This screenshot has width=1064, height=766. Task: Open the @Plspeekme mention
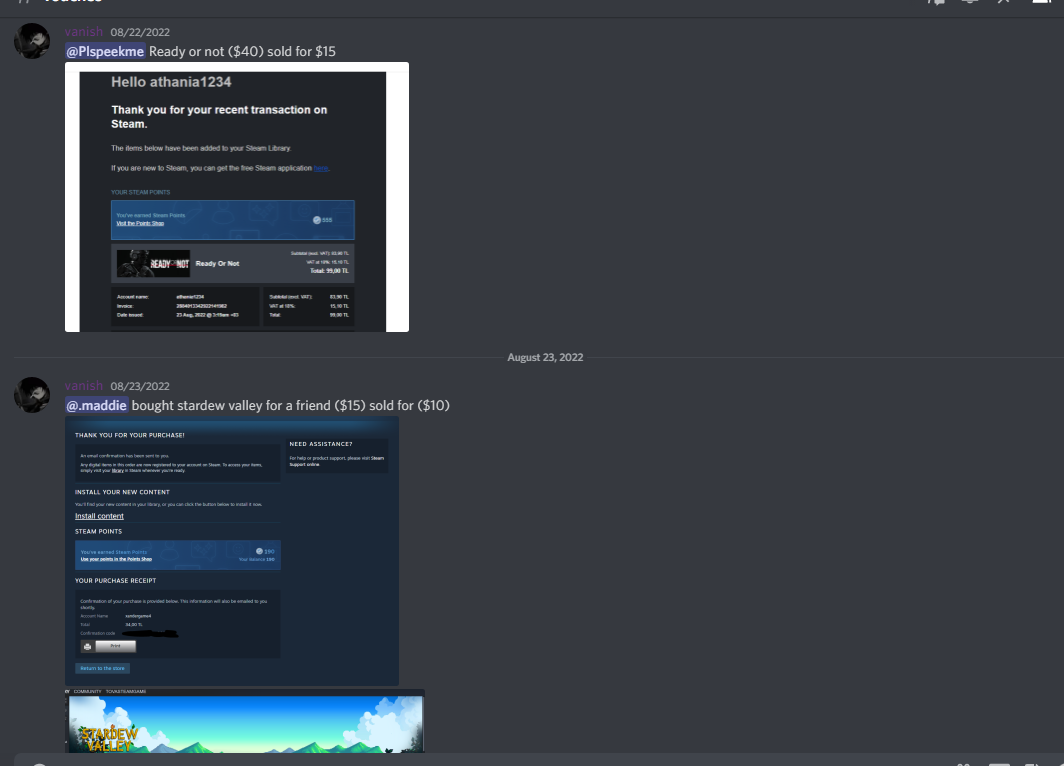click(x=105, y=52)
